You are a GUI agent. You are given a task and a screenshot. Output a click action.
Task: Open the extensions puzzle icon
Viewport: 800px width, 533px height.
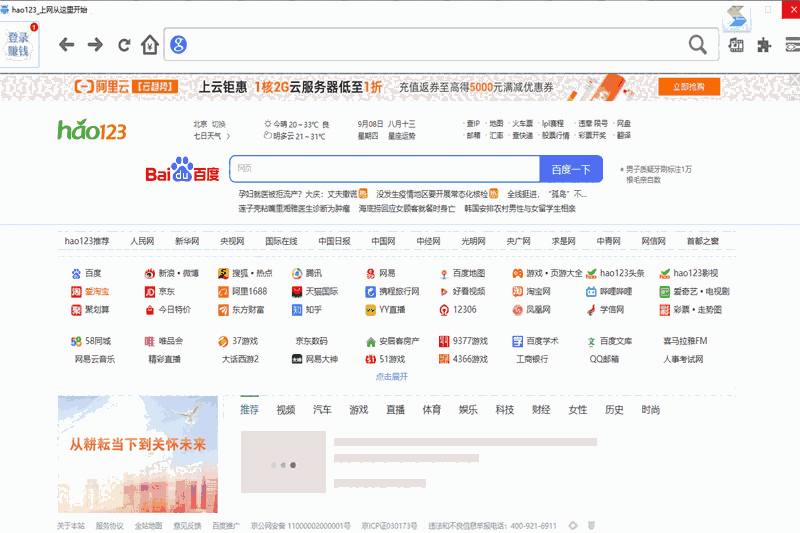[764, 45]
